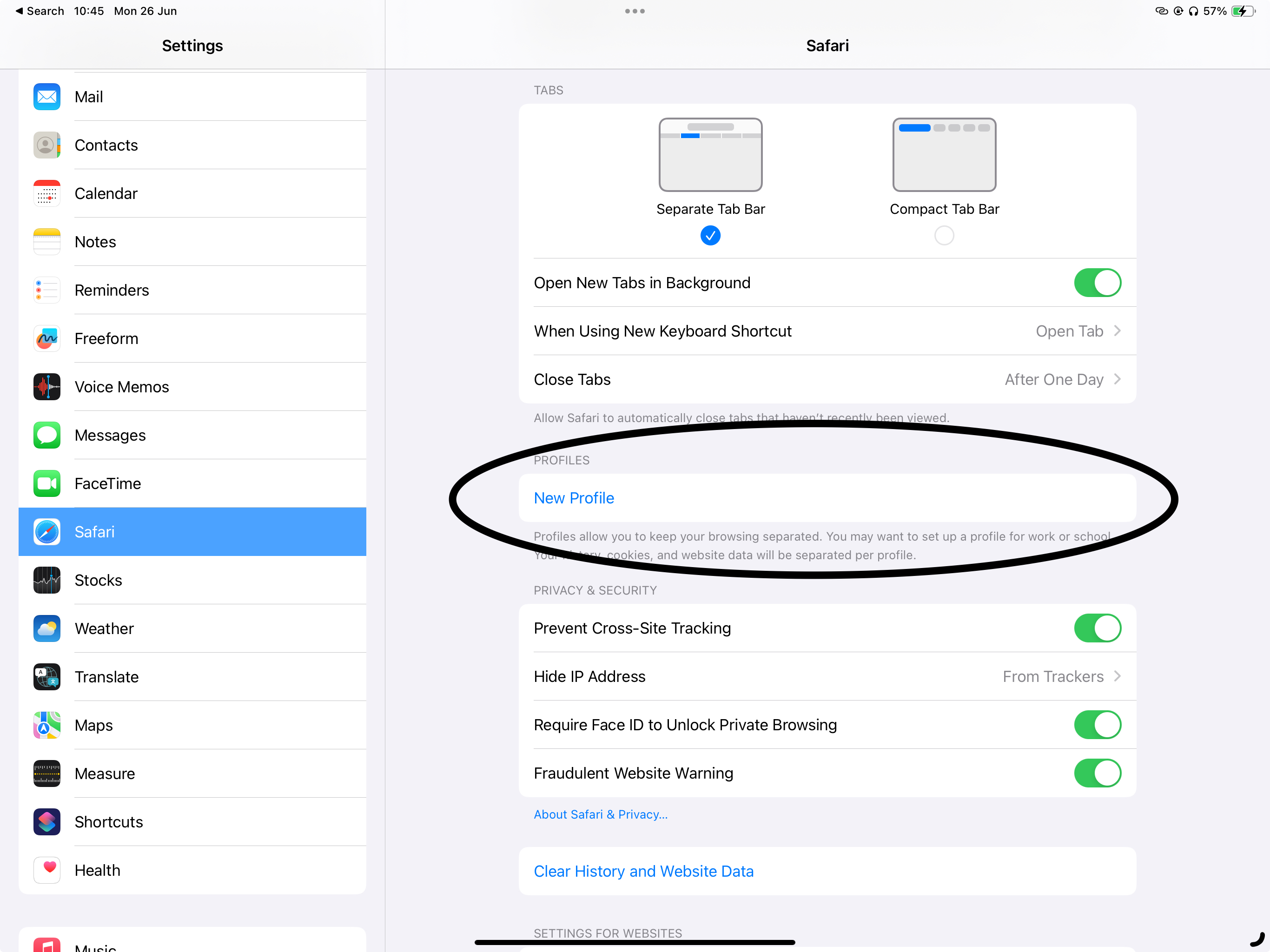Tap the Health row text
1270x952 pixels.
point(97,871)
